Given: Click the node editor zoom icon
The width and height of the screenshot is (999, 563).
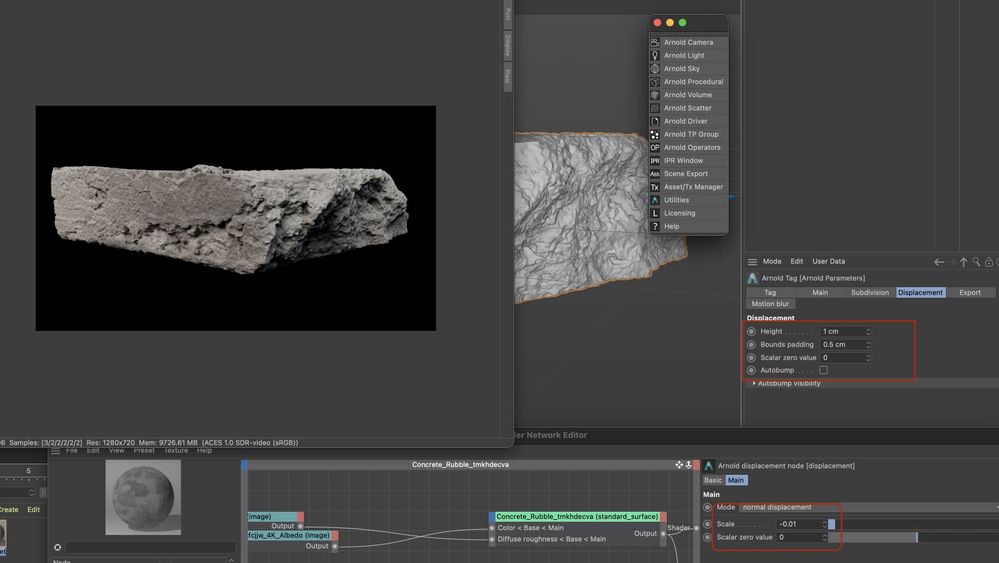Looking at the screenshot, I should point(689,465).
